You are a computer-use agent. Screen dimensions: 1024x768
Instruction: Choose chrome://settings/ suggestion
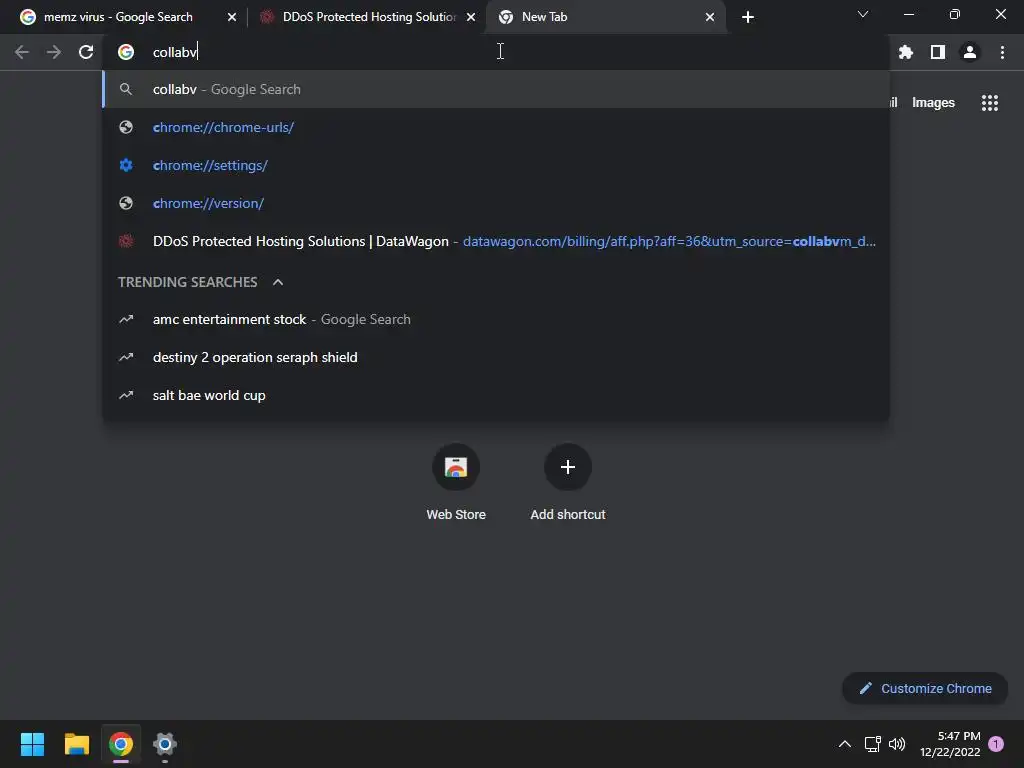[x=496, y=165]
